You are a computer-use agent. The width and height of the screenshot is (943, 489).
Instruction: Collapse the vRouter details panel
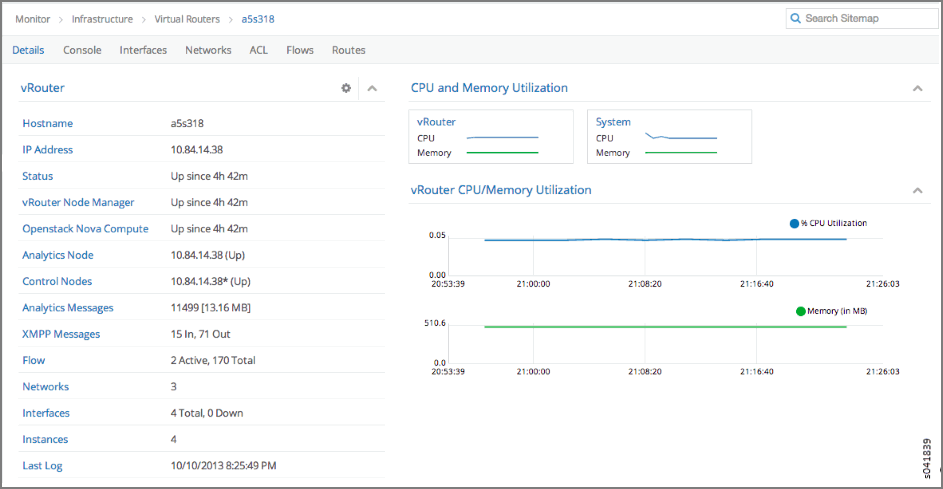coord(372,88)
